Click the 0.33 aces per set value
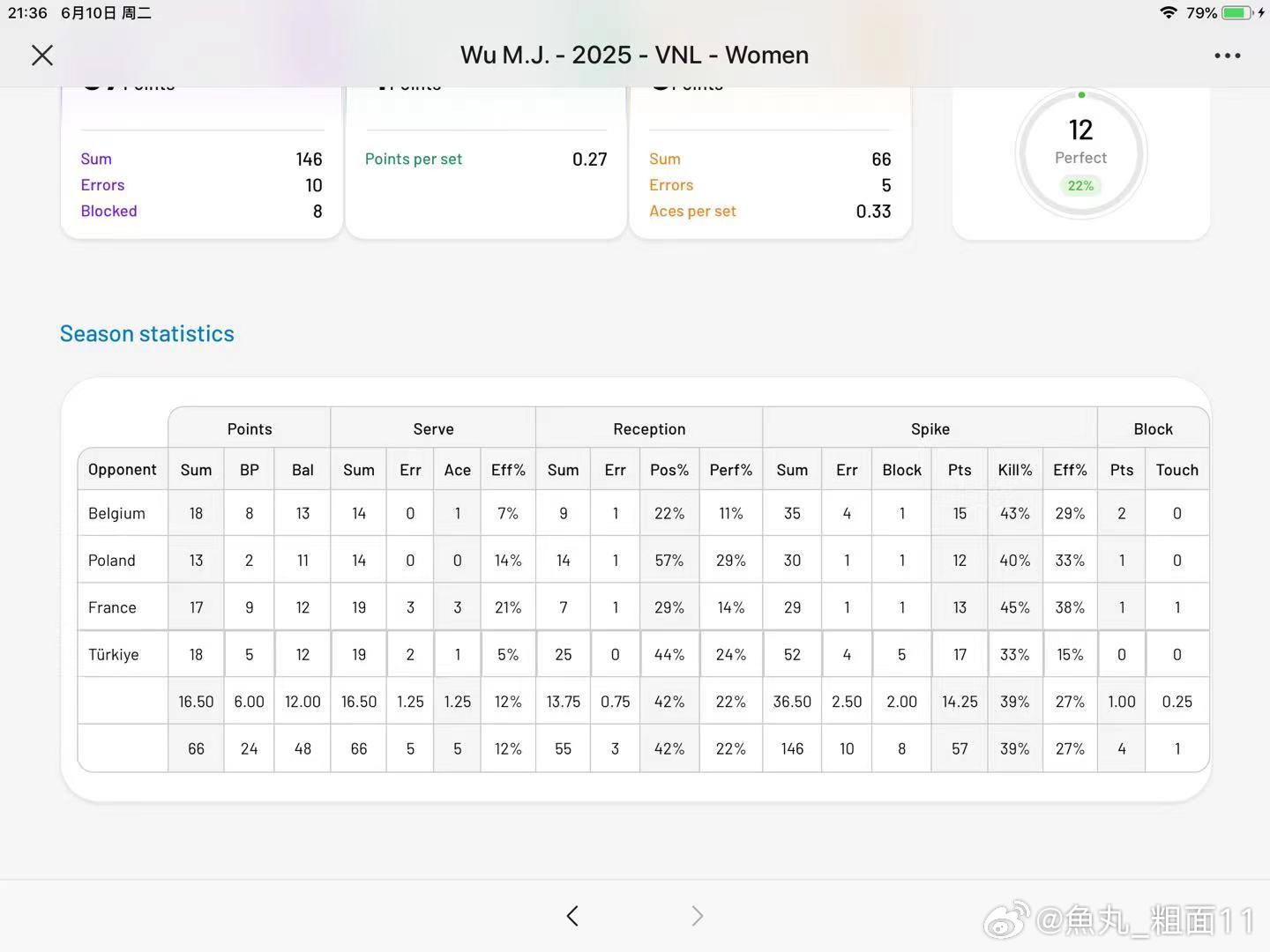 click(x=873, y=212)
